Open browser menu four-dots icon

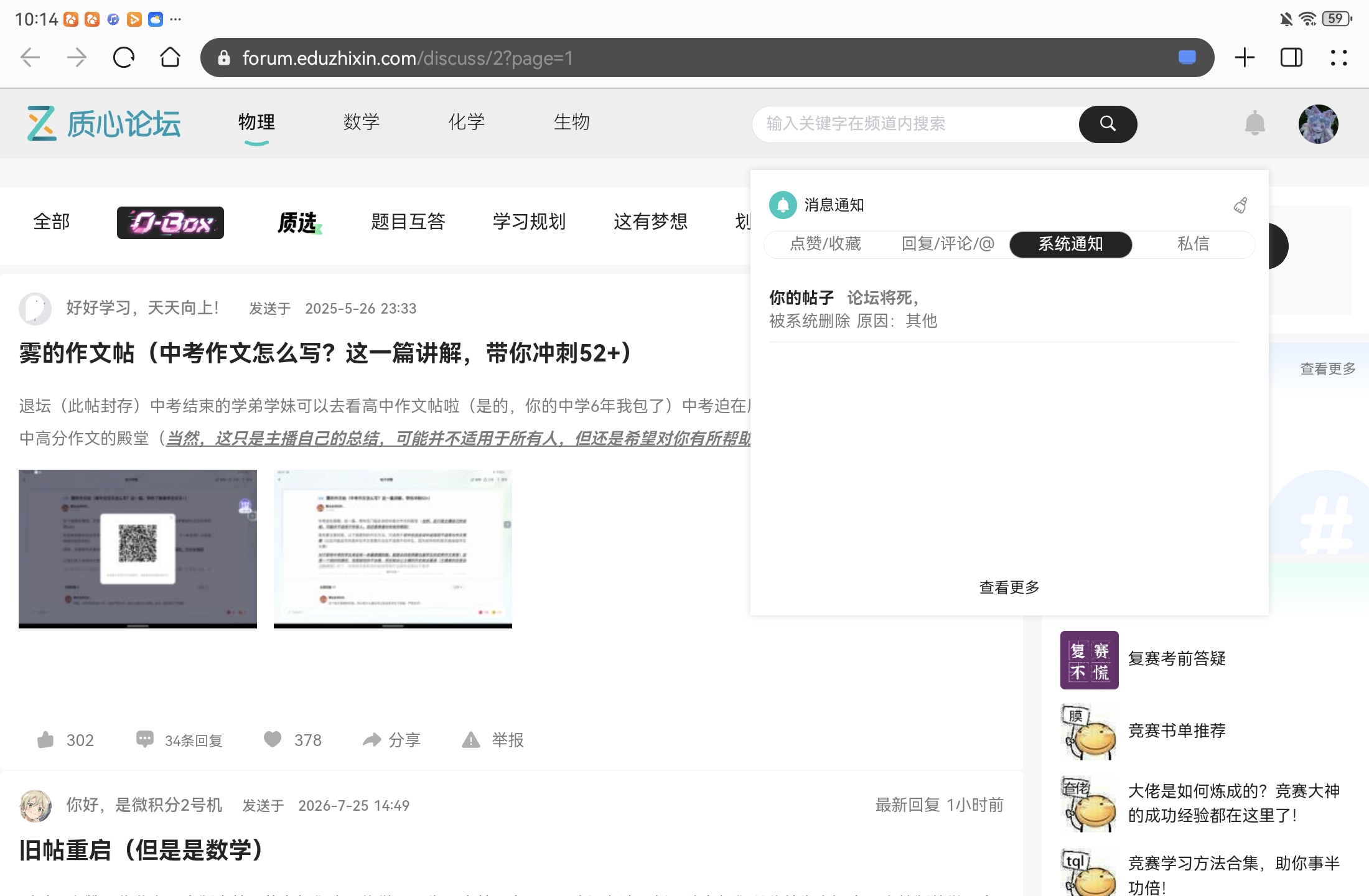tap(1339, 58)
